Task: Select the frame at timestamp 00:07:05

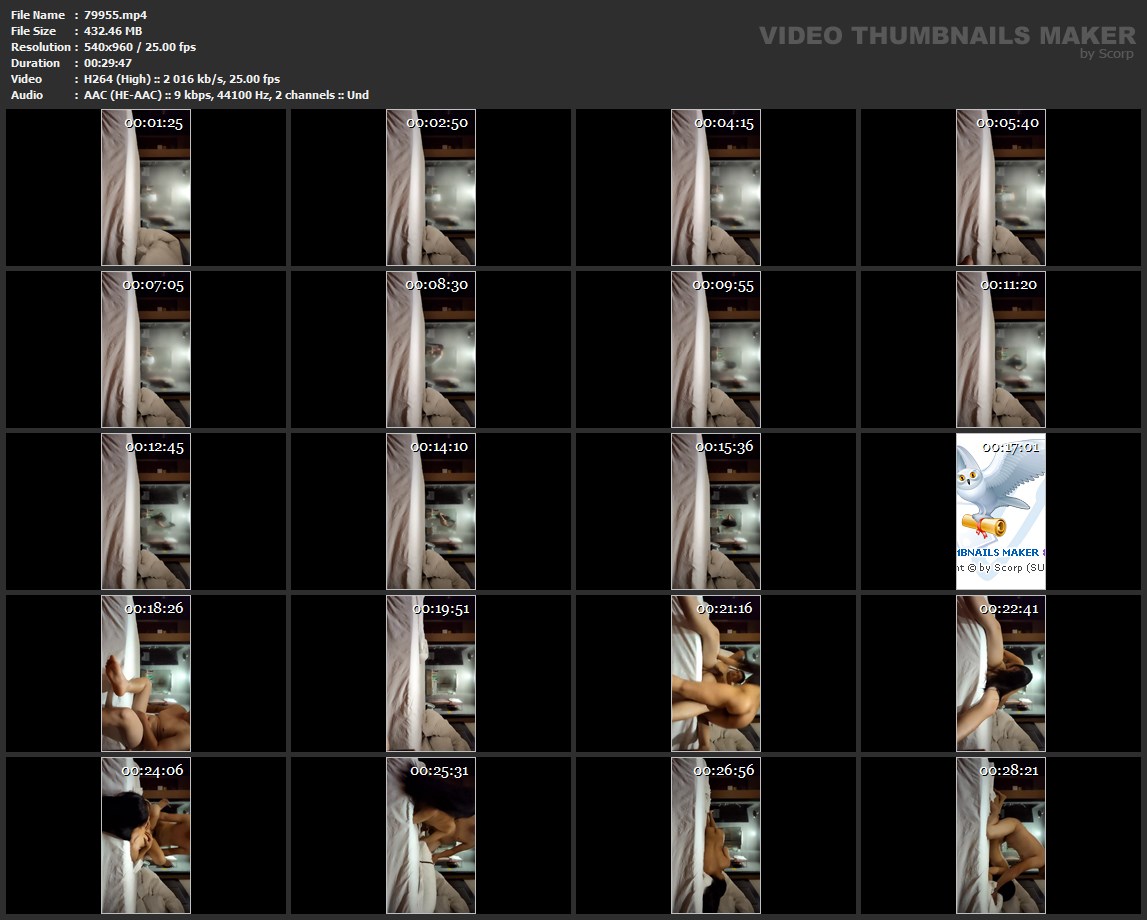Action: click(146, 349)
